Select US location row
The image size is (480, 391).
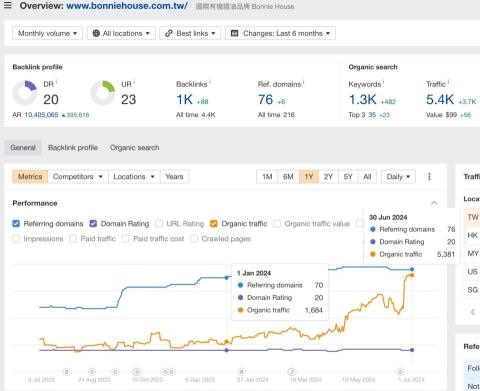(472, 272)
